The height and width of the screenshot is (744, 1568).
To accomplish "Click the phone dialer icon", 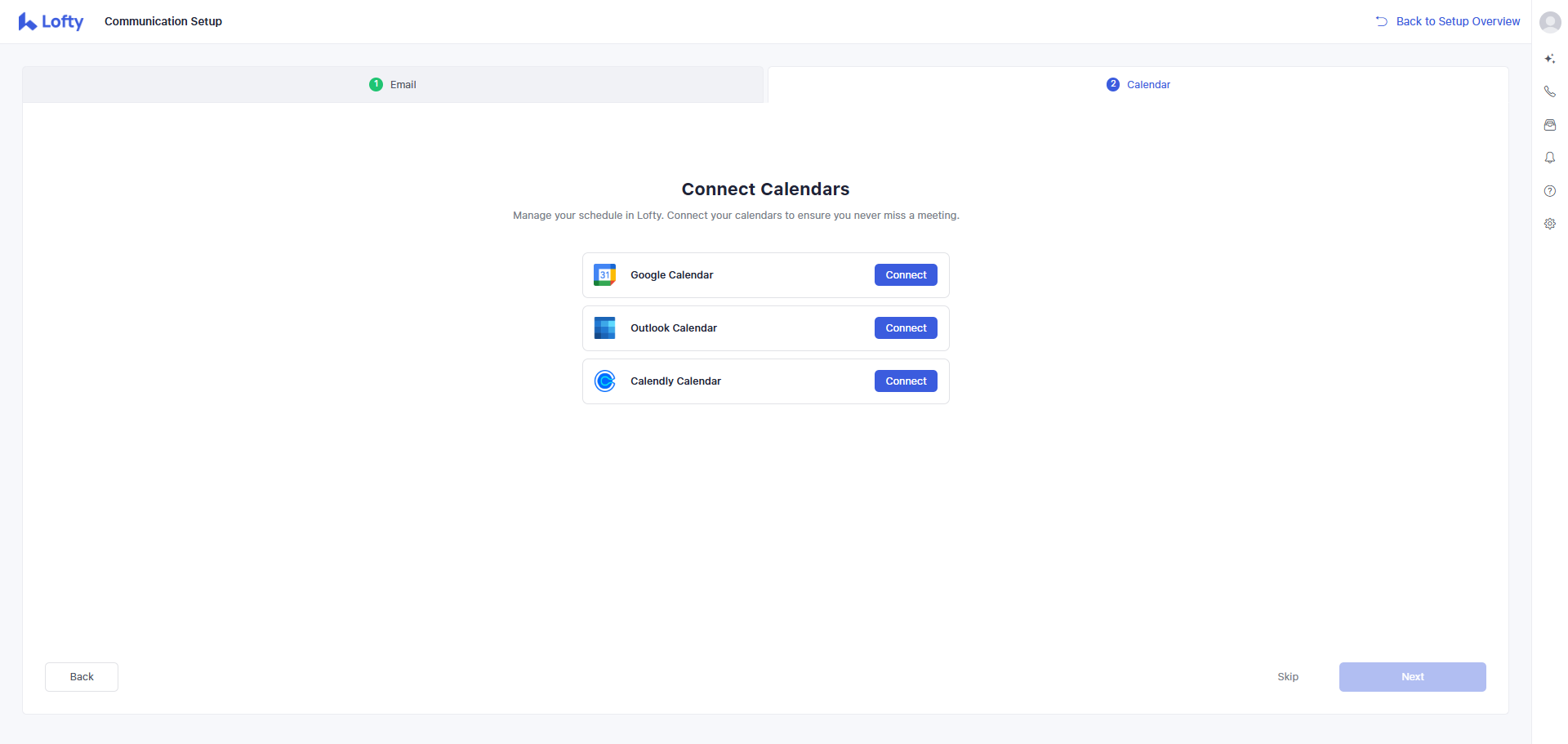I will click(x=1549, y=91).
